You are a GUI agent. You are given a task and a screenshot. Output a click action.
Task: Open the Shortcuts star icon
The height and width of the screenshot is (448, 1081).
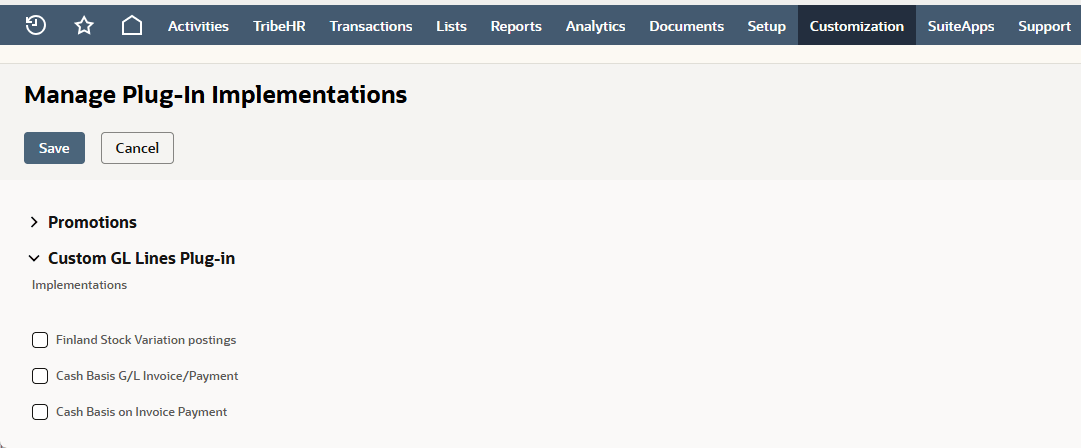tap(84, 26)
